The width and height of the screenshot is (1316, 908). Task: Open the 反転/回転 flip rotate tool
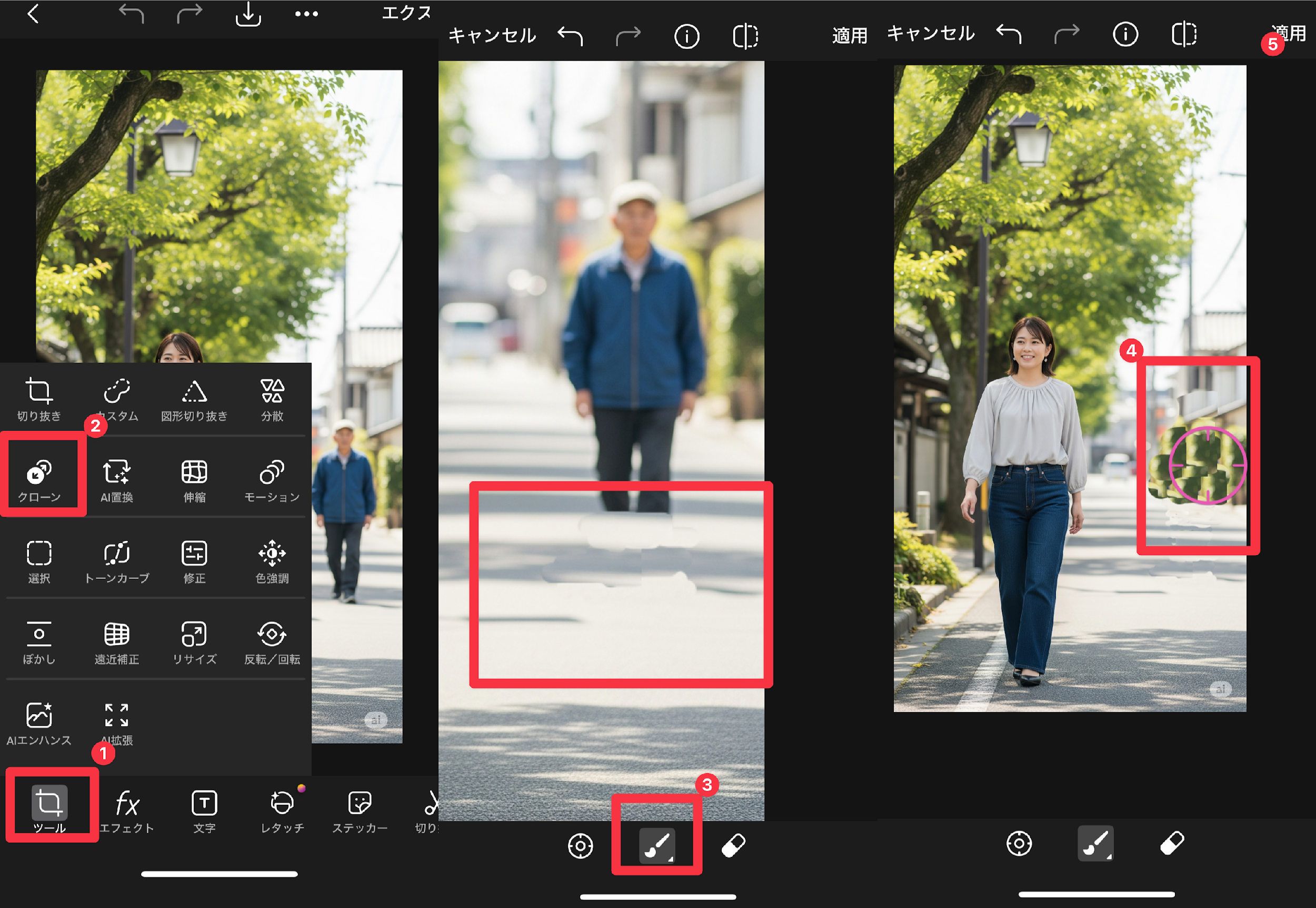pos(272,644)
